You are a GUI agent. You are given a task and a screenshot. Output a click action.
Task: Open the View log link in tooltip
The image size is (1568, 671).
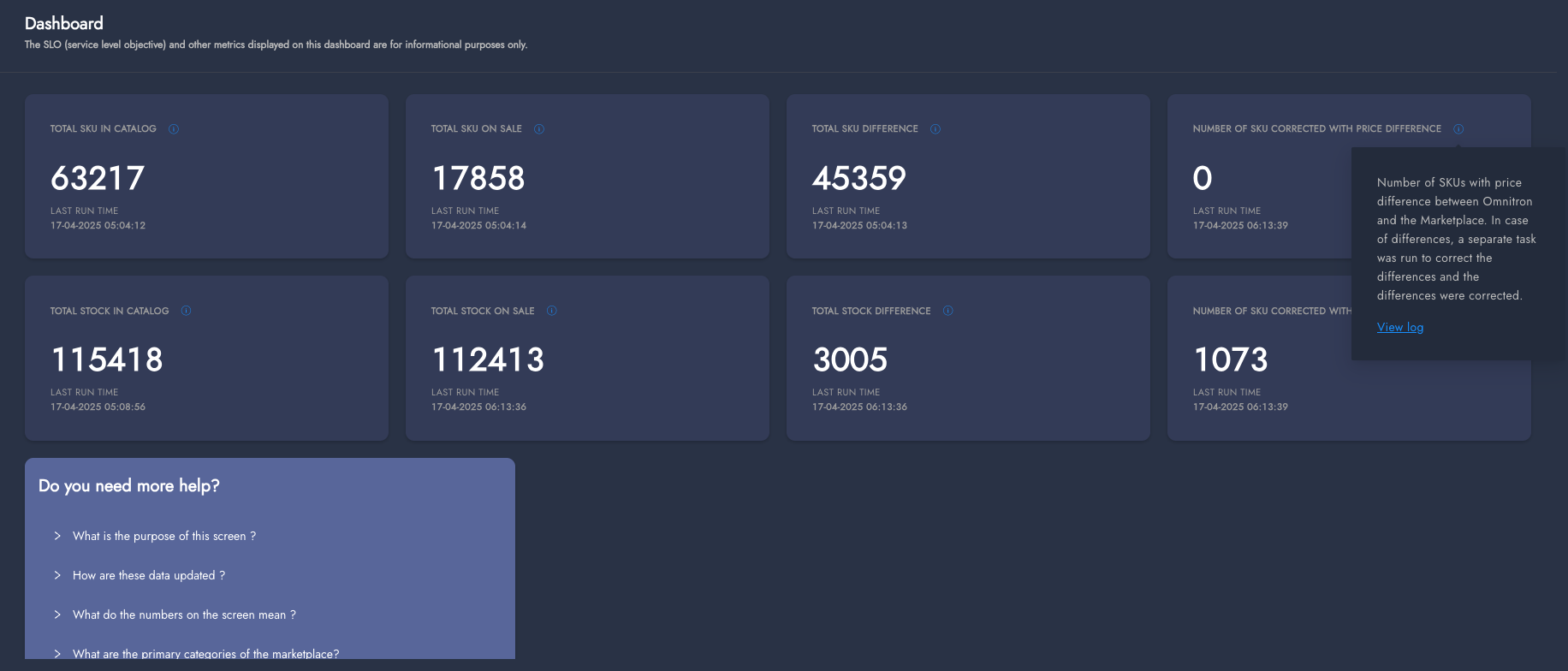1400,327
